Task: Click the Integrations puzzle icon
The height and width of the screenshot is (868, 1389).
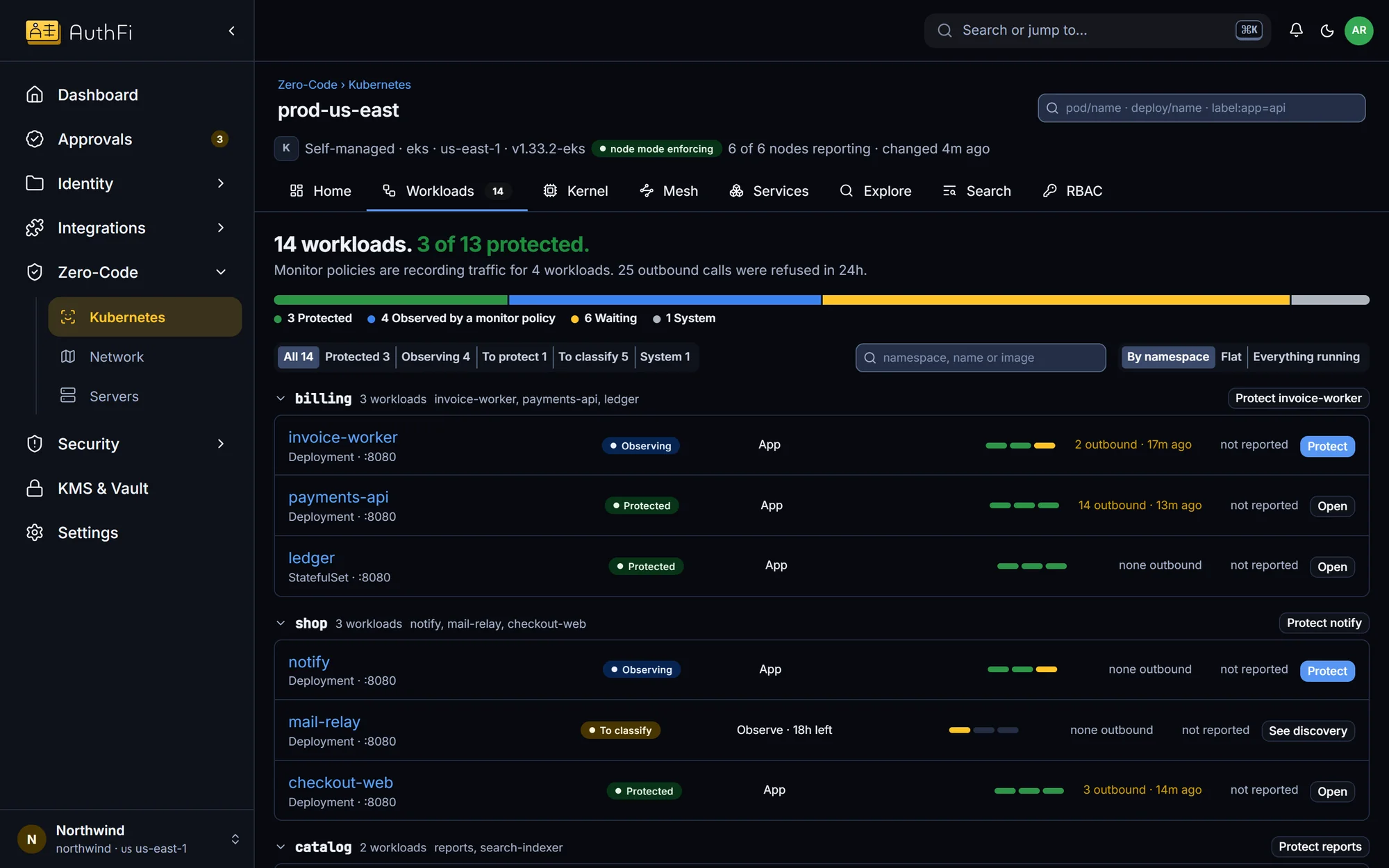Action: (x=35, y=228)
